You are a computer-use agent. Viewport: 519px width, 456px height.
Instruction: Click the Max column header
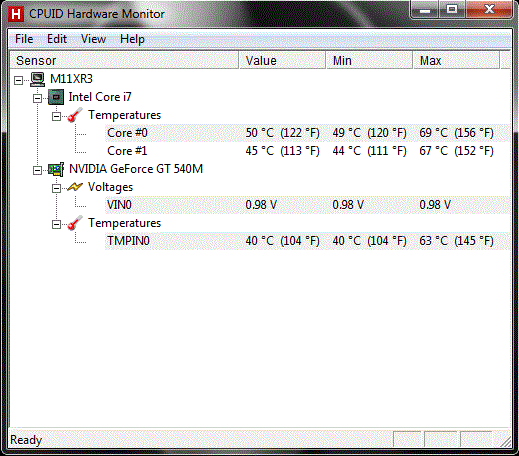(x=456, y=60)
